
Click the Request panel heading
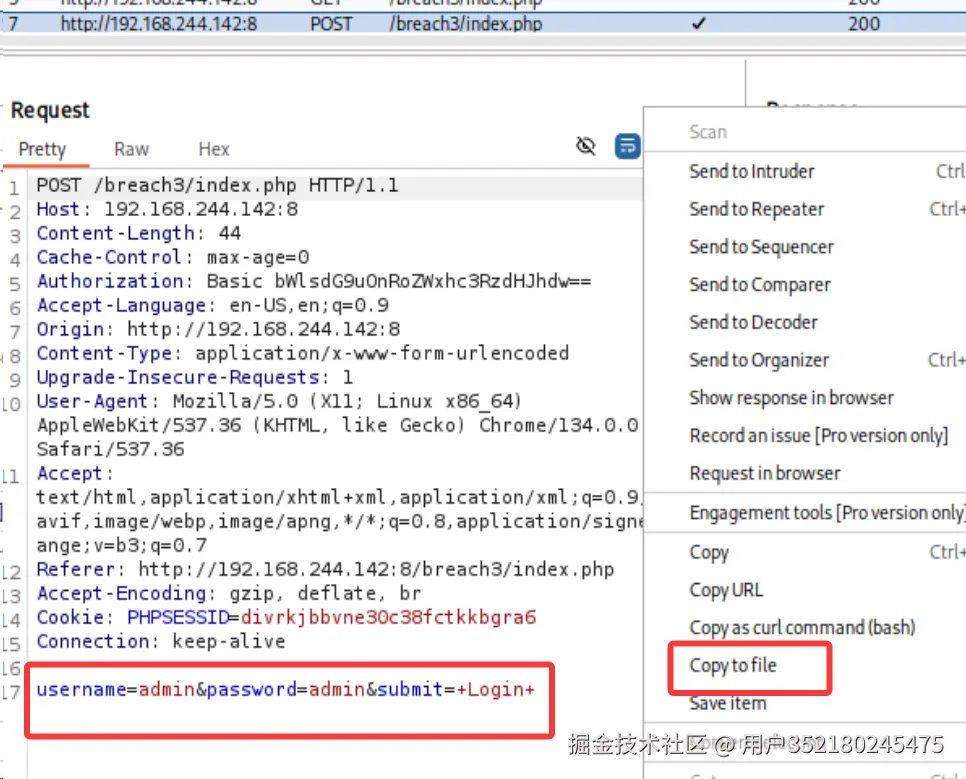click(50, 110)
